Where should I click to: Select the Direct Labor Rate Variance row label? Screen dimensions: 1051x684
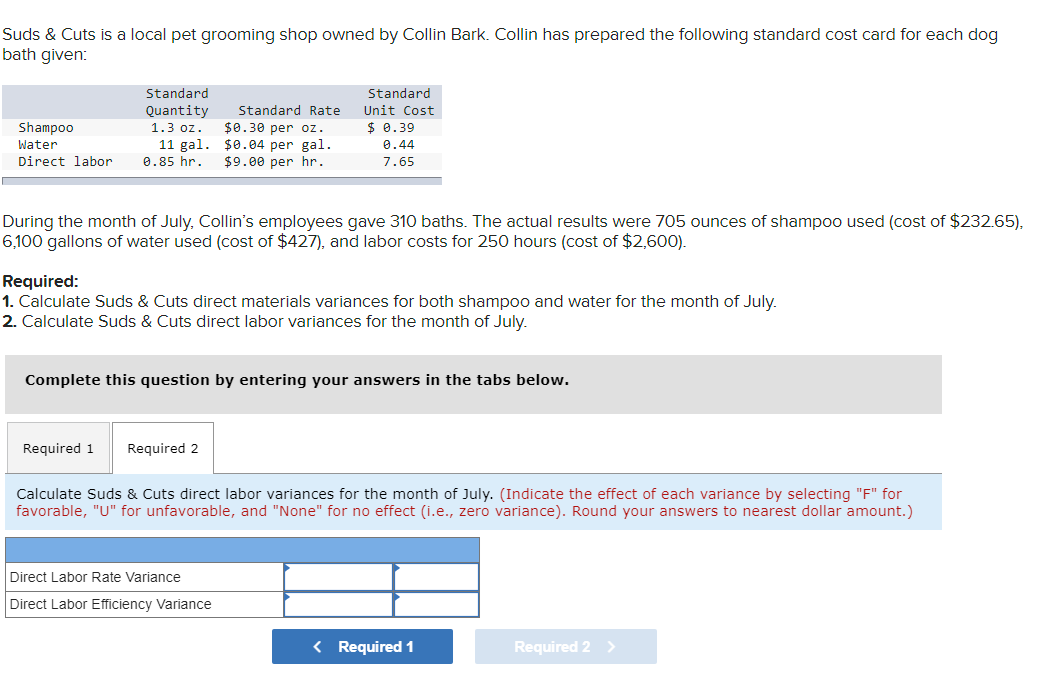[x=94, y=576]
